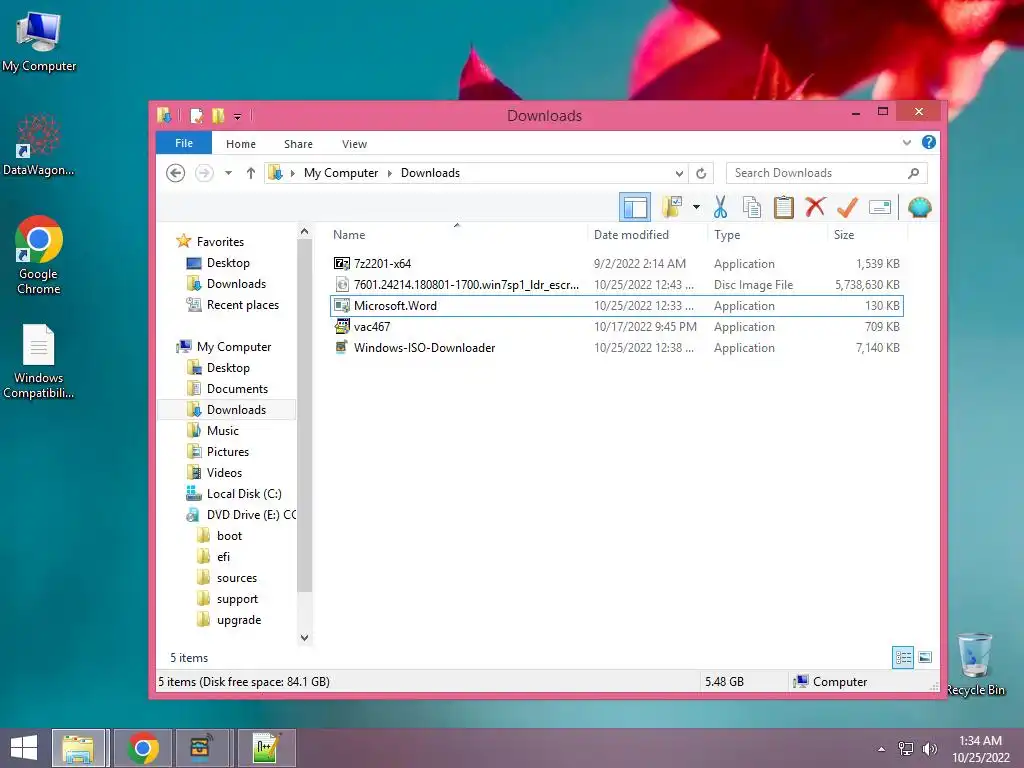Click the Forward navigation arrow
Screen dimensions: 1024x768
[204, 173]
